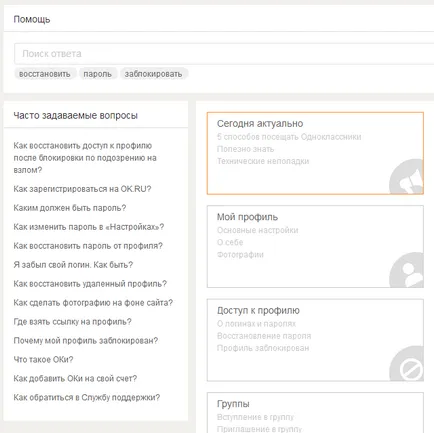The height and width of the screenshot is (433, 434).
Task: Open Что такое ОКи? question
Action: [x=43, y=360]
